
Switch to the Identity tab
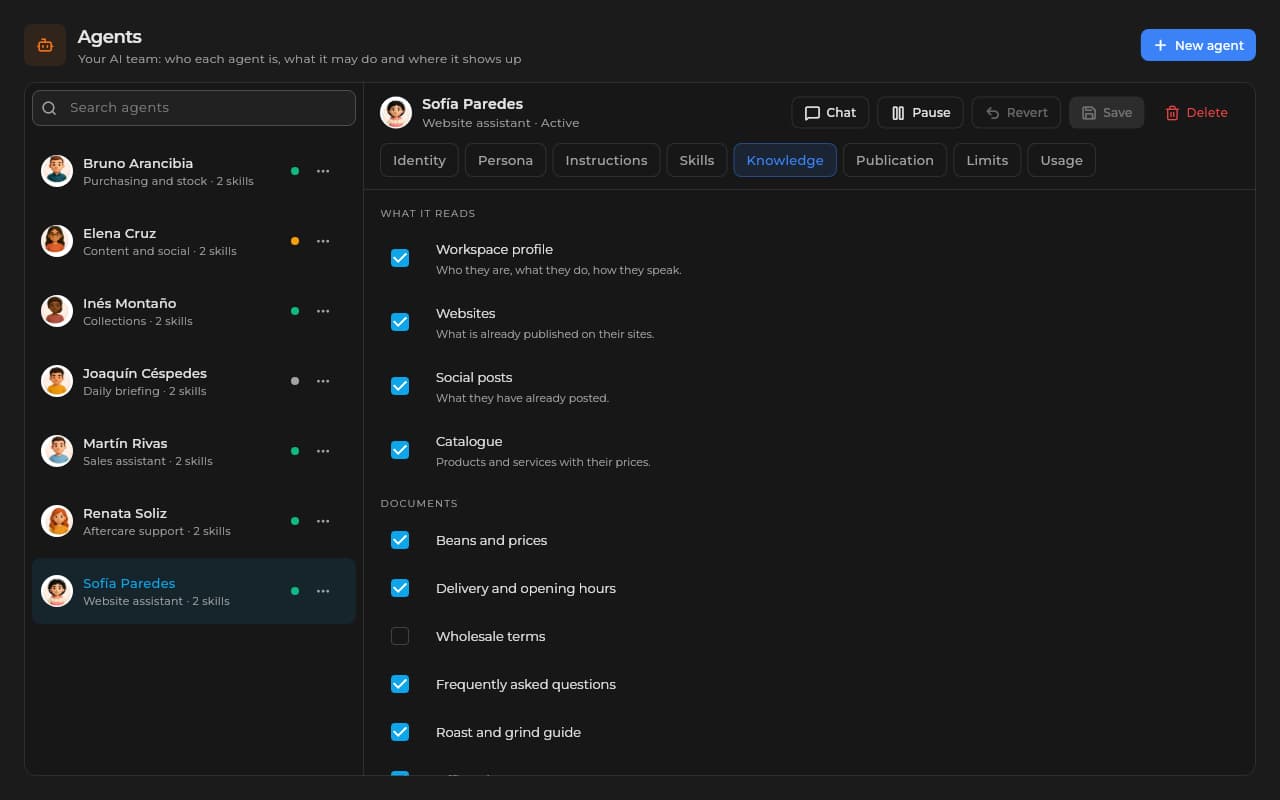[x=419, y=160]
